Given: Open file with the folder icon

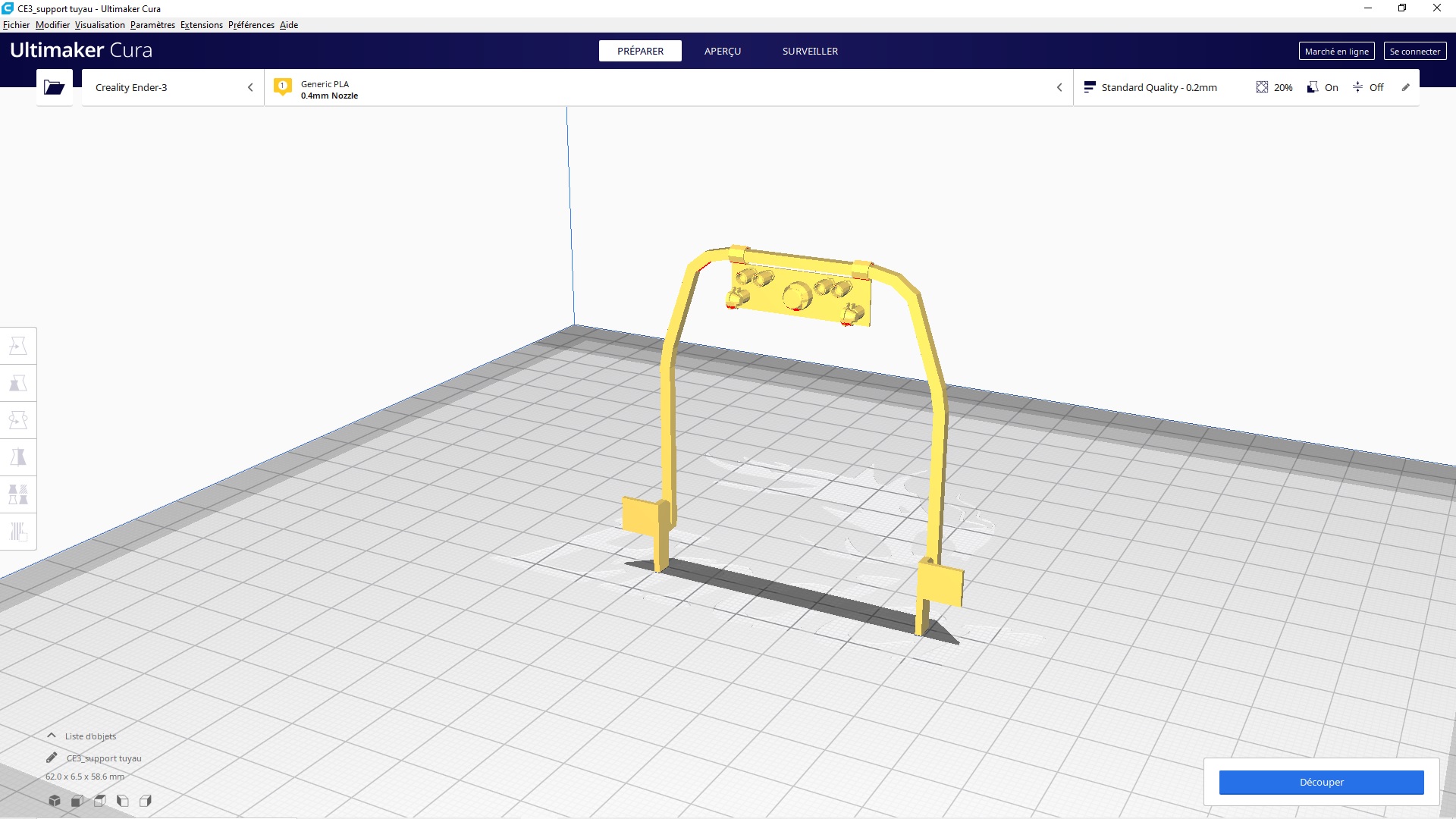Looking at the screenshot, I should 54,87.
